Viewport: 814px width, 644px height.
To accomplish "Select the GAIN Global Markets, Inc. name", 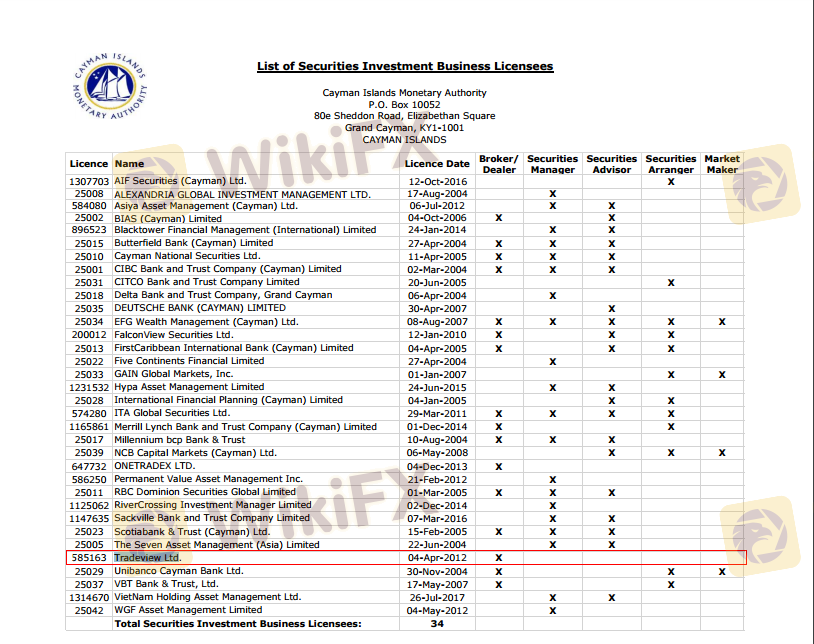I will click(174, 374).
